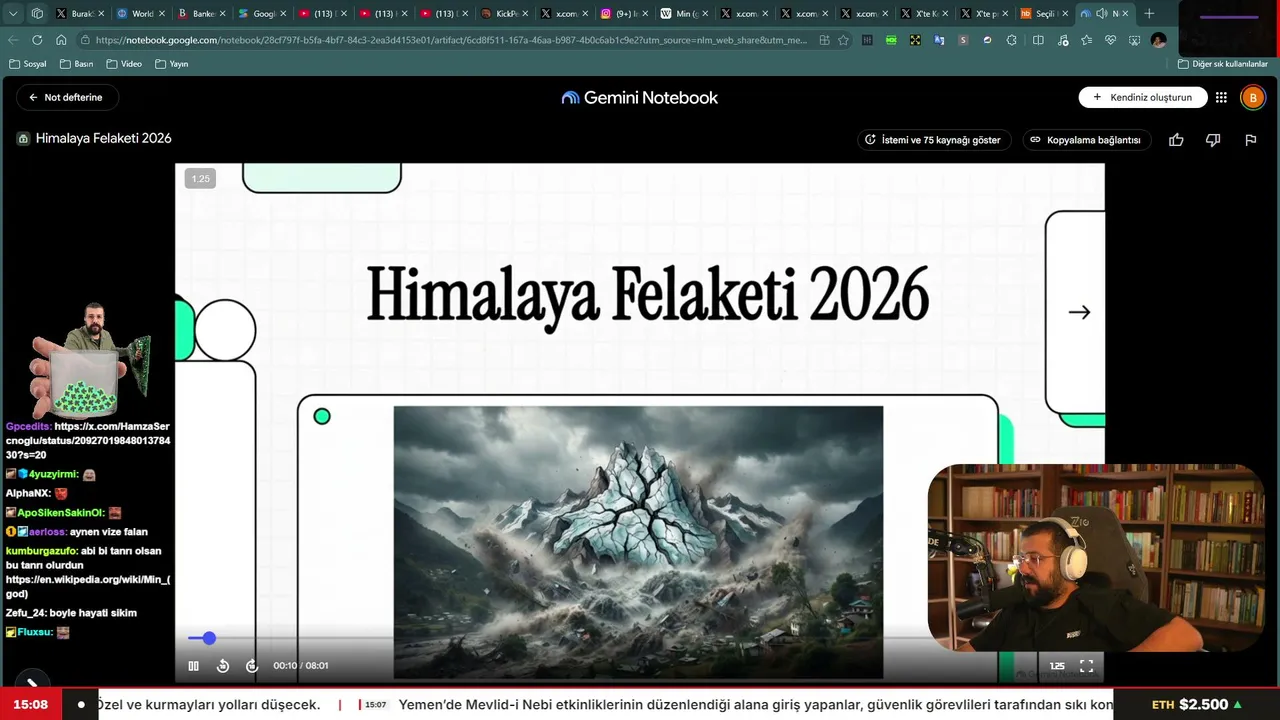Click the ETH $2.500 price ticker

1196,704
